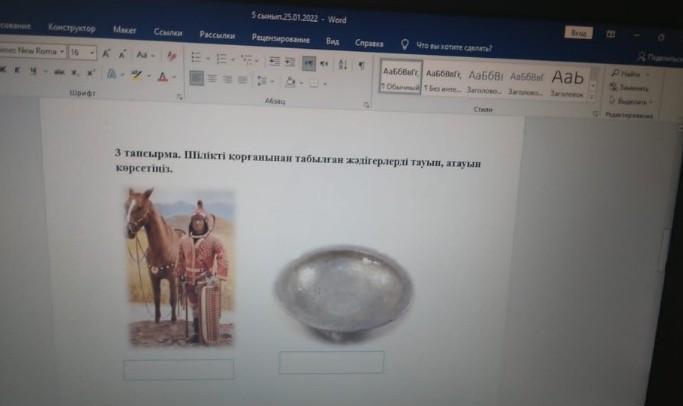Launch the Styles pane from Стили group

coord(595,114)
